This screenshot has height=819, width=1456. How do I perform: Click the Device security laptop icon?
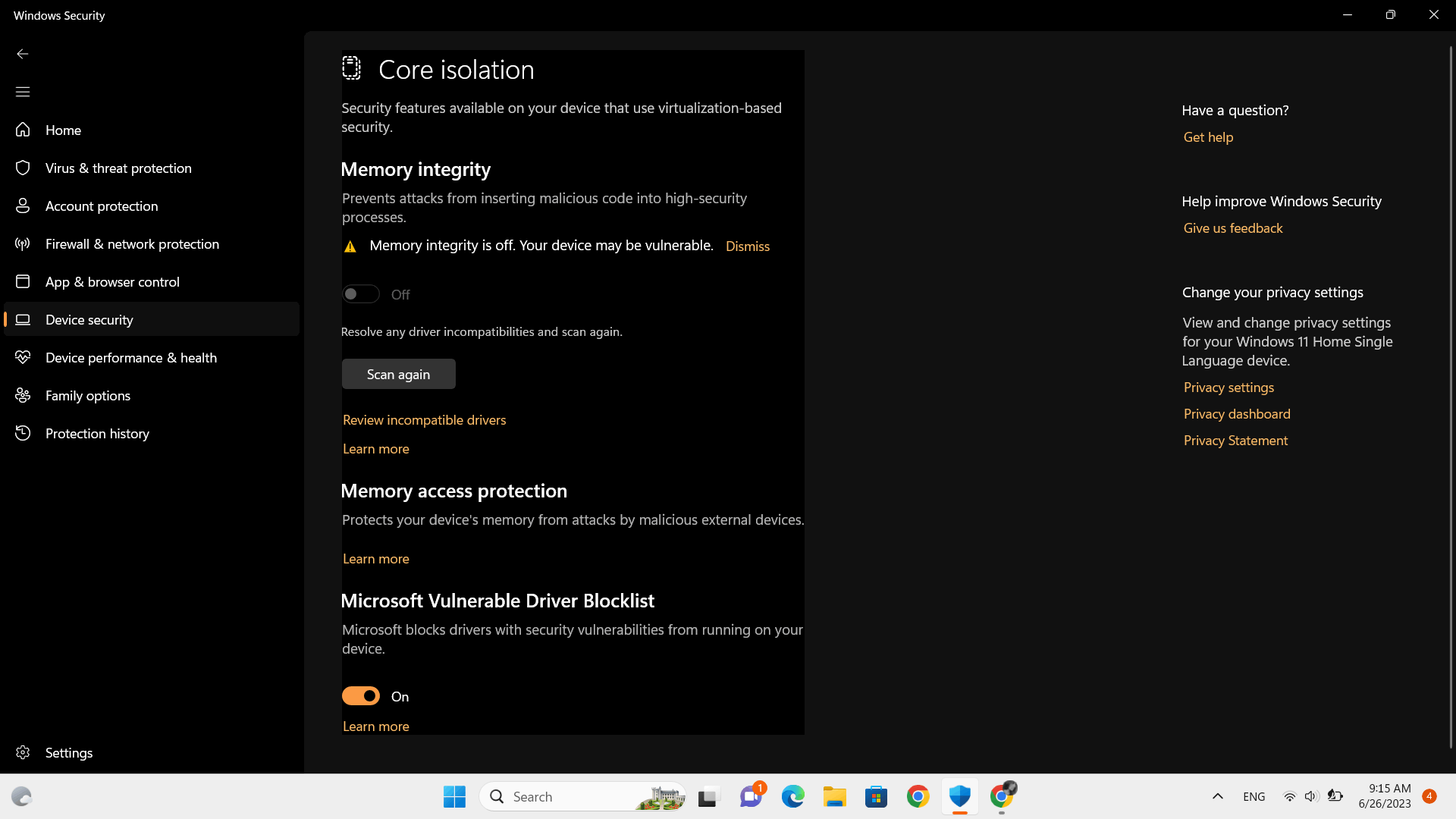click(x=23, y=319)
